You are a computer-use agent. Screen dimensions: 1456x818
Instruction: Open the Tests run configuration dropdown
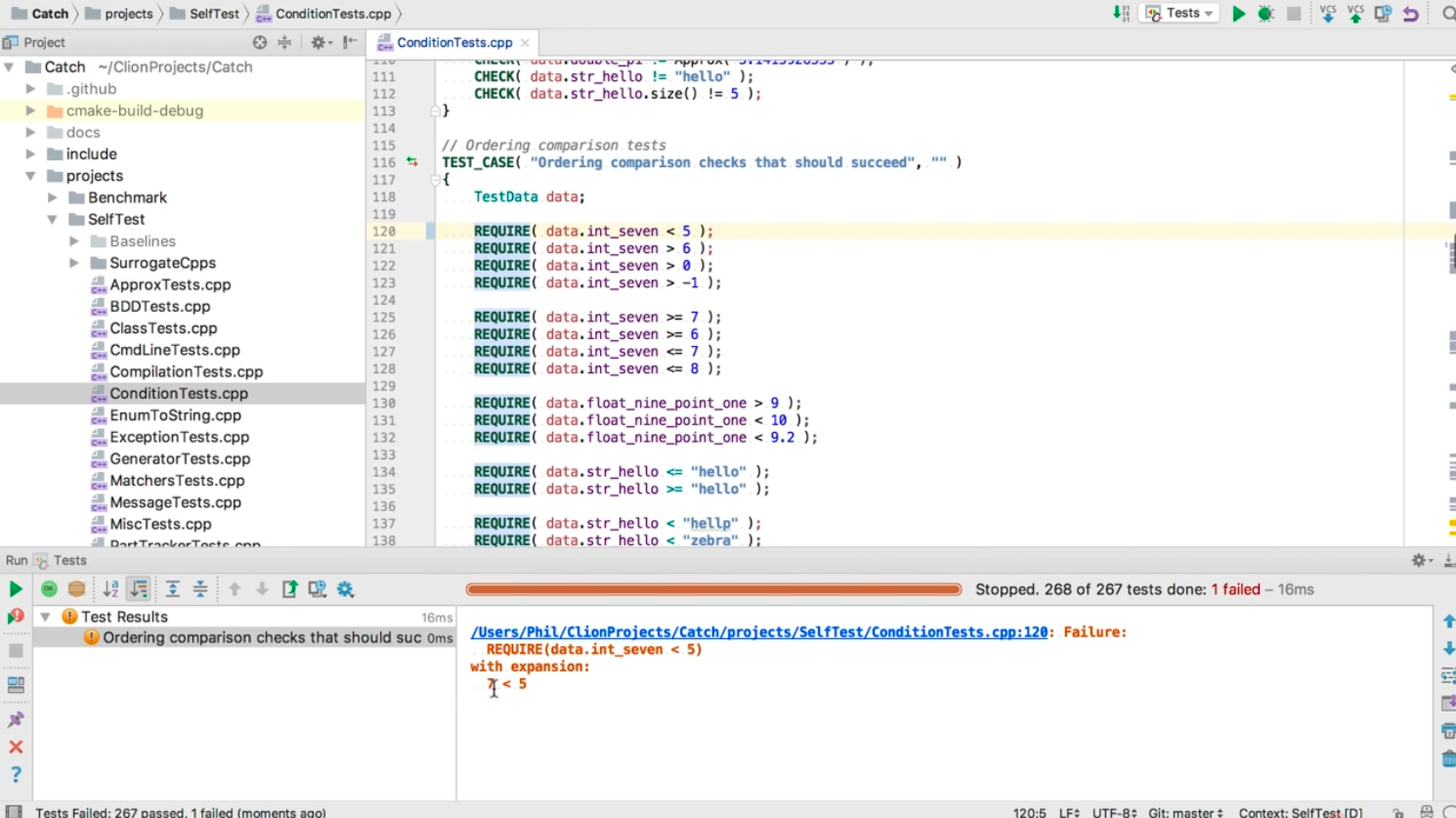tap(1180, 14)
